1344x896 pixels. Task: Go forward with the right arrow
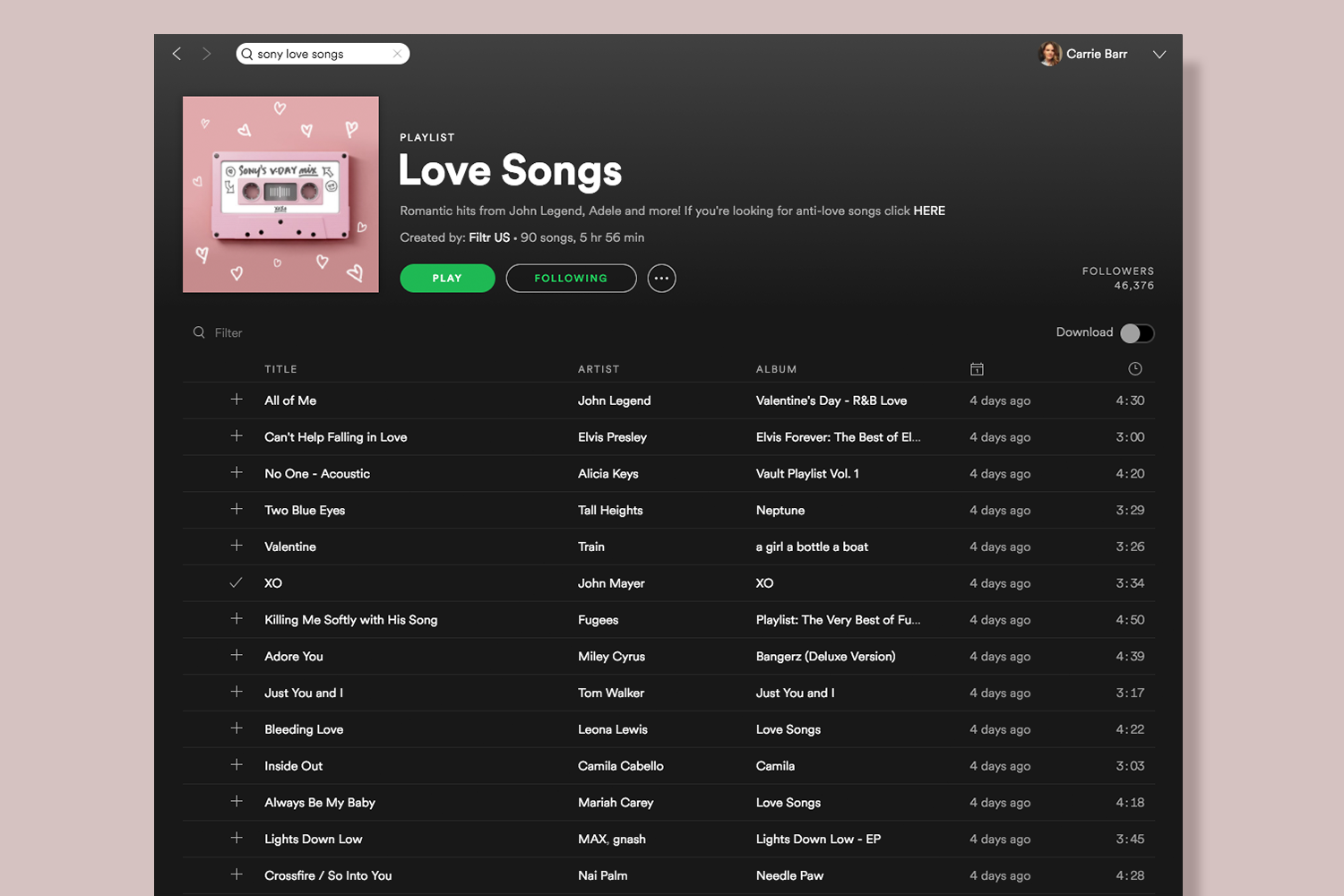[x=207, y=54]
